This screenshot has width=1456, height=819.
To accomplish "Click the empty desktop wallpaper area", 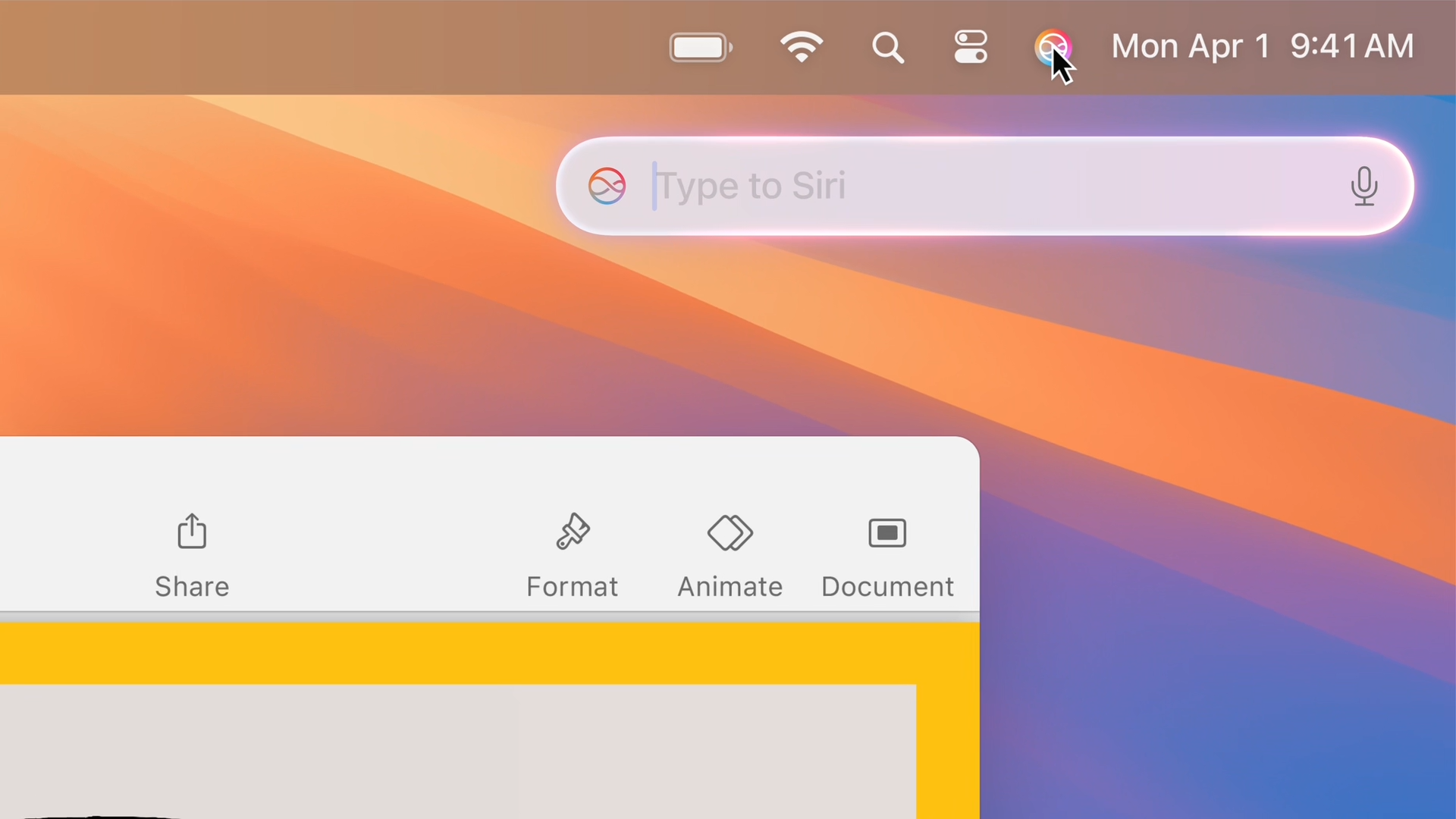I will pos(1213,531).
